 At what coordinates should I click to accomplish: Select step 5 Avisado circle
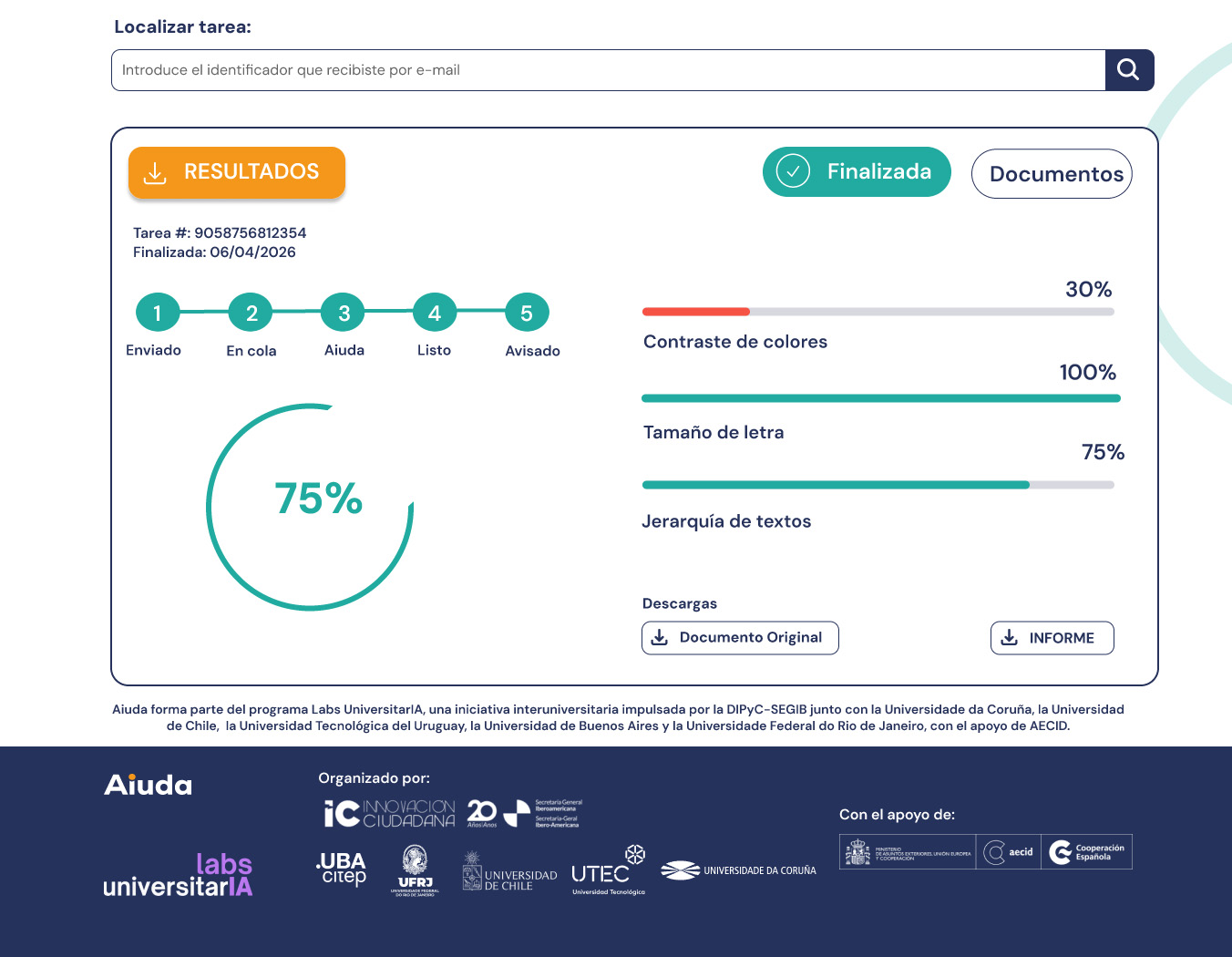527,313
